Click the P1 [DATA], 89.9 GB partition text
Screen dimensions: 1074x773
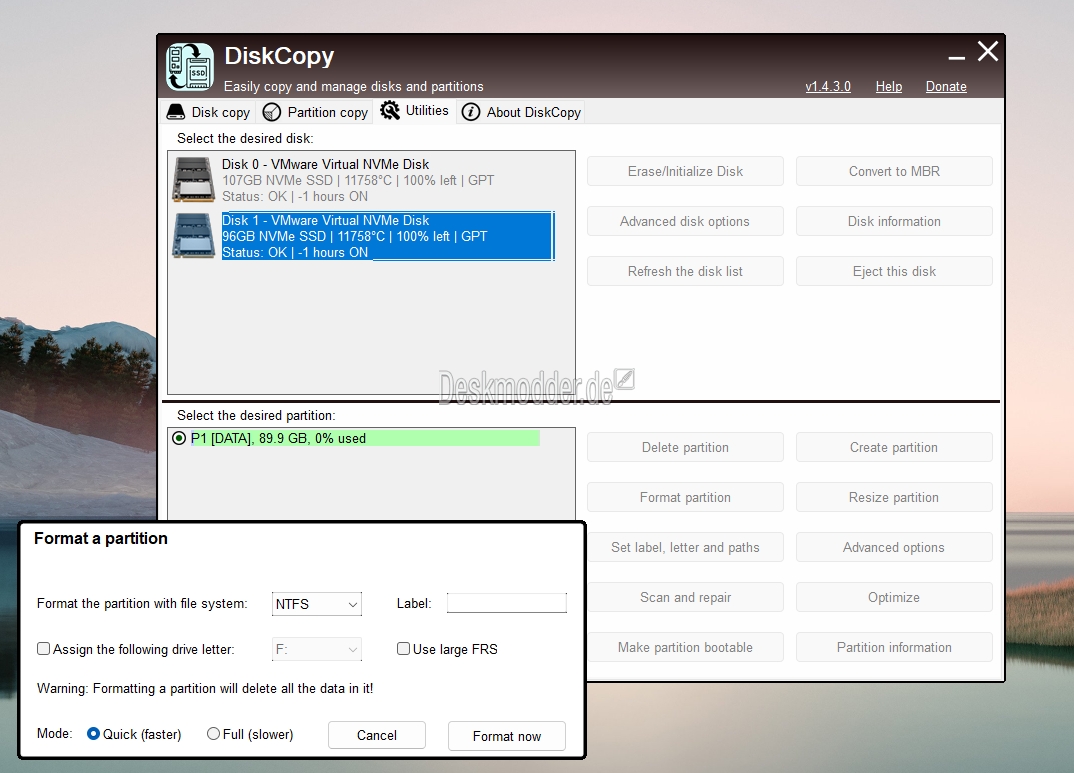click(x=278, y=438)
